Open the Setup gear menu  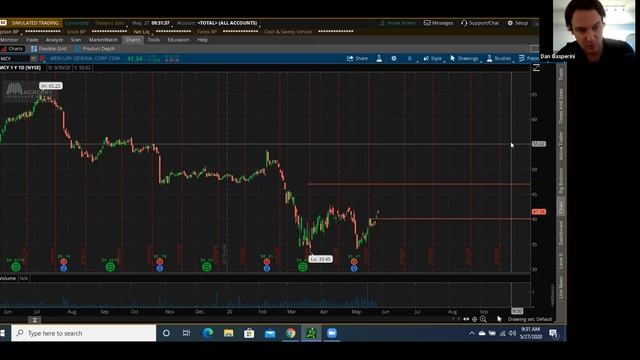518,23
